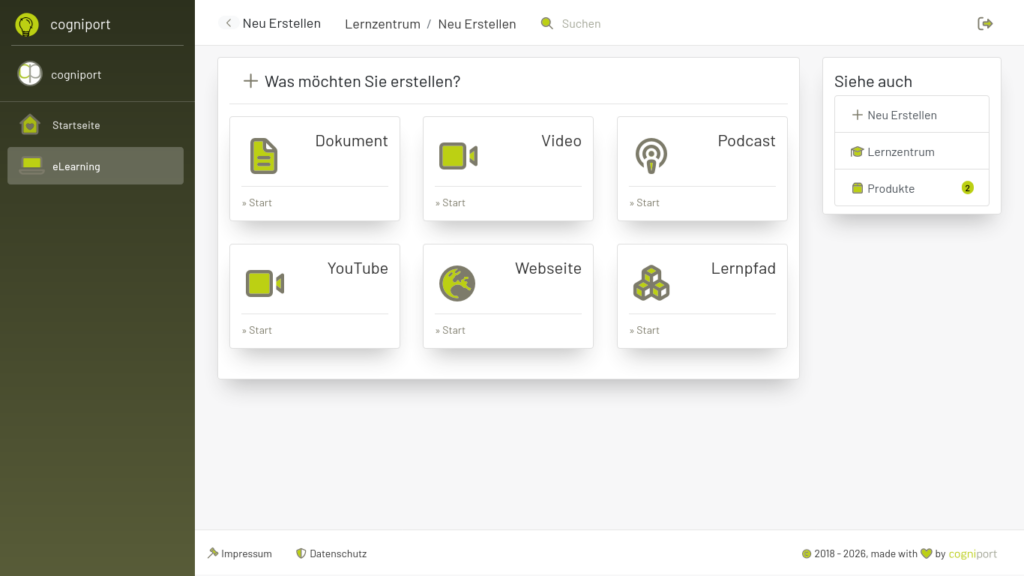Click the cogniport lightbulb logo

(27, 25)
